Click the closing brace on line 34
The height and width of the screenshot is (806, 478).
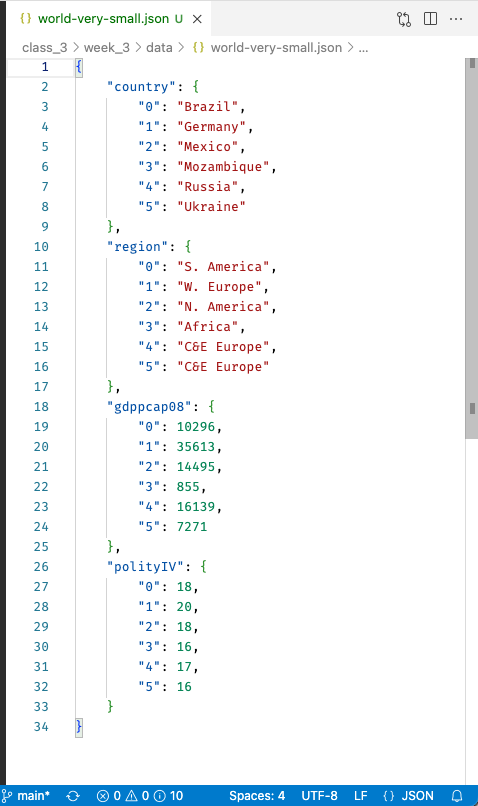(79, 726)
